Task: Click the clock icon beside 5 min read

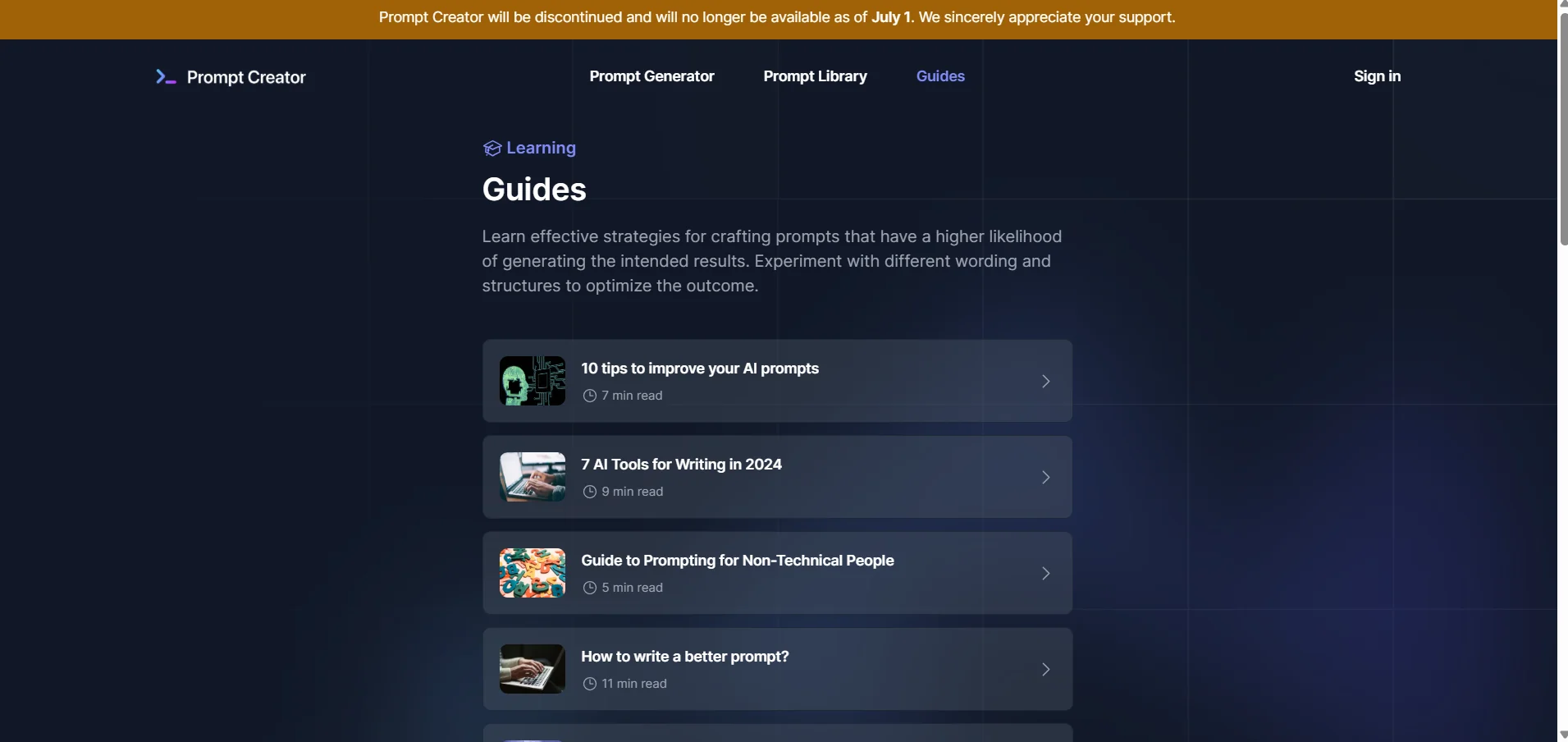Action: [589, 588]
